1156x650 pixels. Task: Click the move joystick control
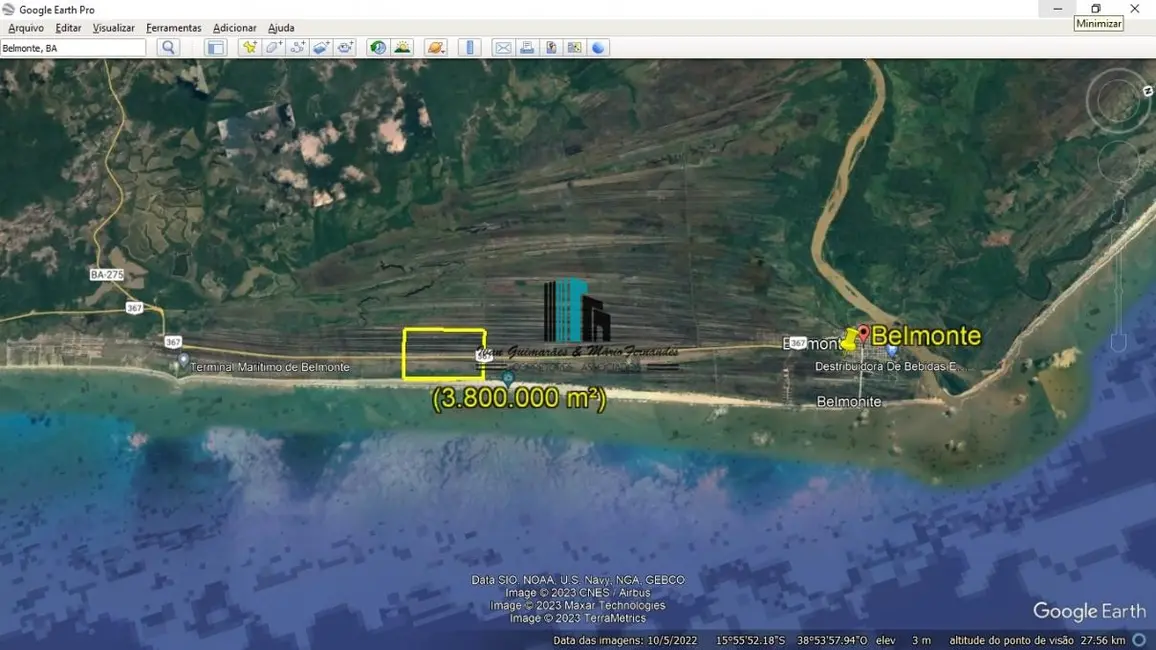(x=1118, y=161)
